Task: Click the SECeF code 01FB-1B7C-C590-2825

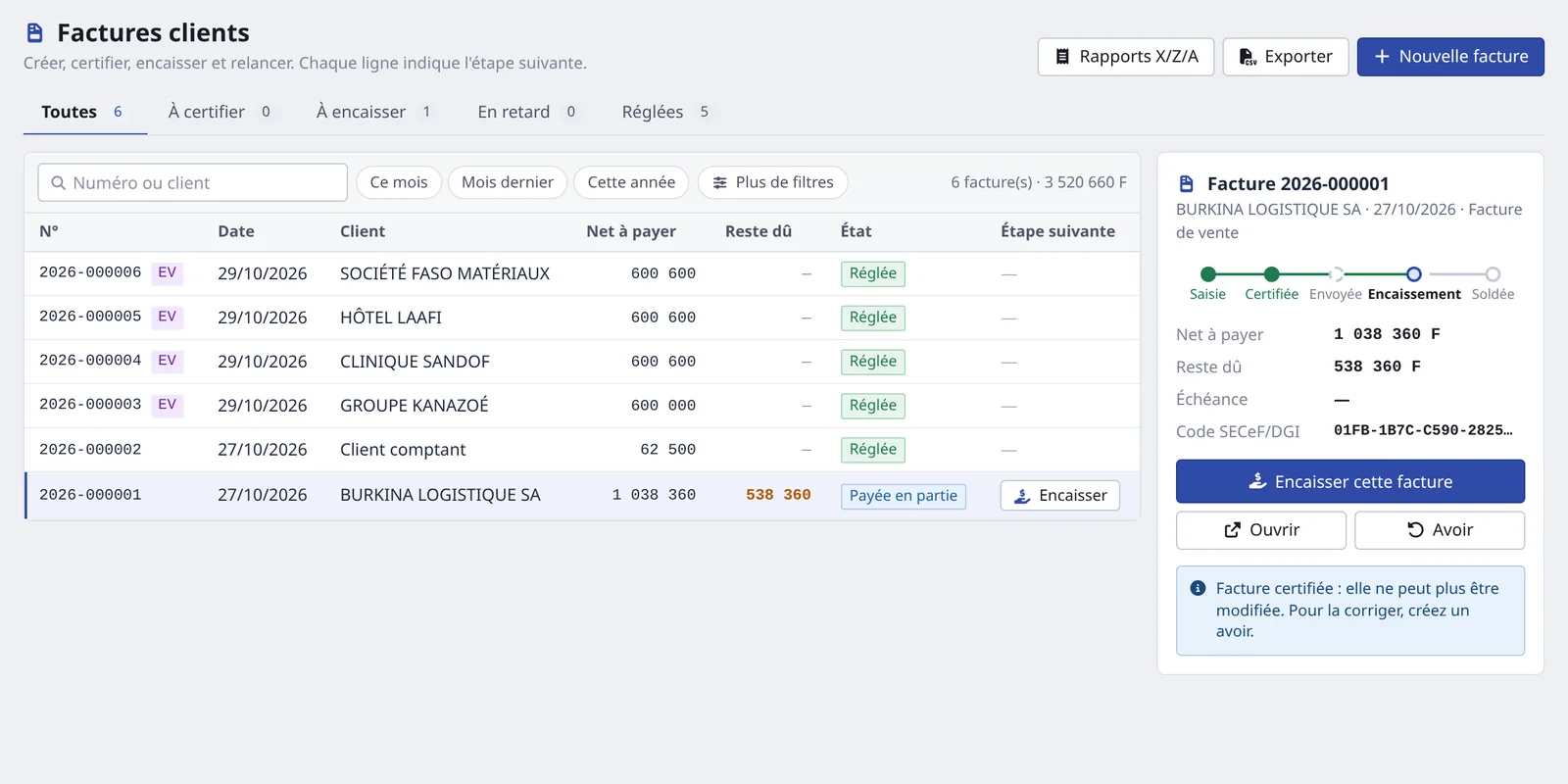Action: point(1423,430)
